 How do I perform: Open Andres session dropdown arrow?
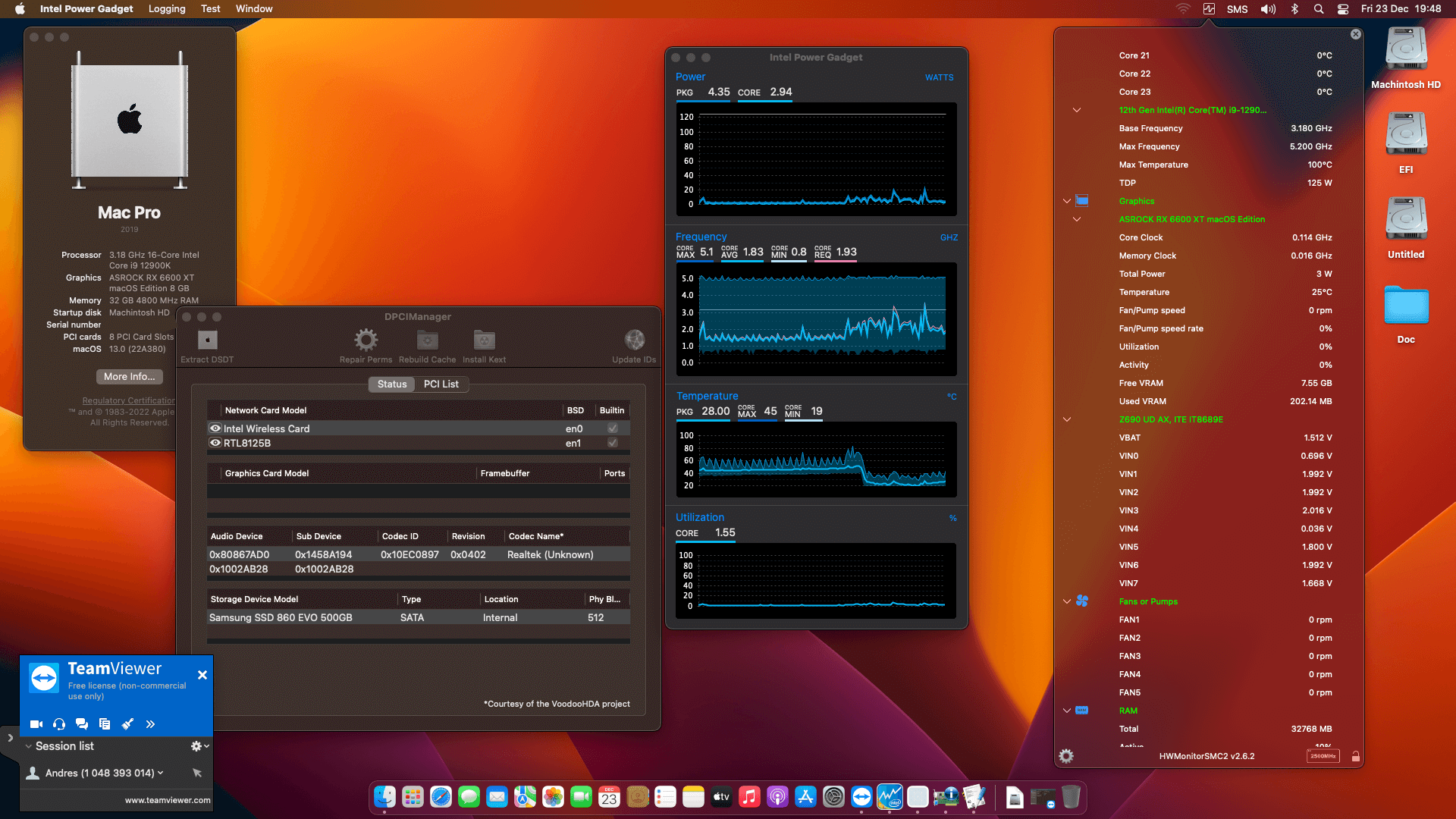160,773
